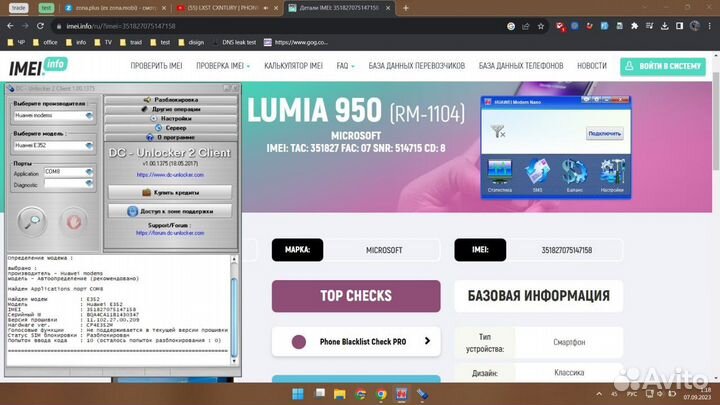This screenshot has height=405, width=720.
Task: Open Настройки section in DC-Unlocker
Action: [x=171, y=118]
